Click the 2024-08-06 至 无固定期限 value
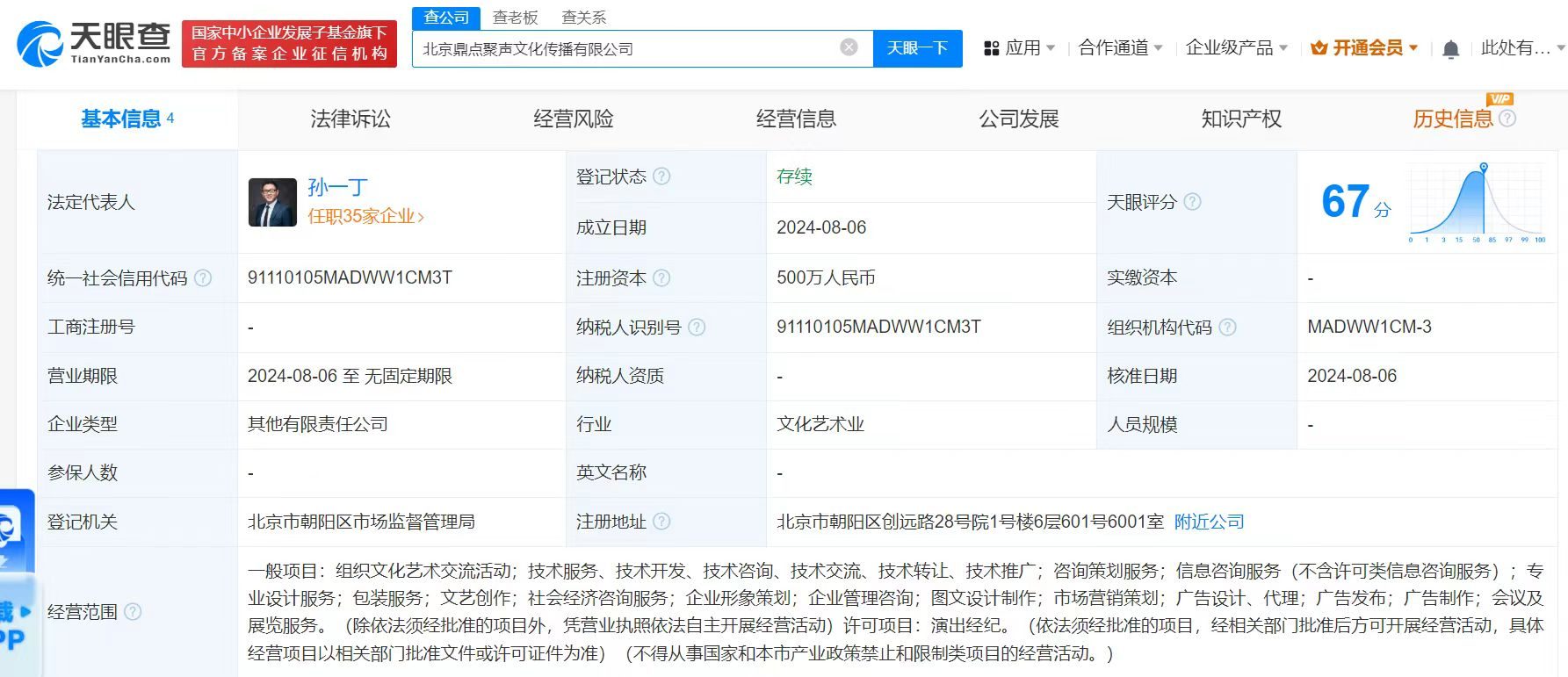The image size is (1568, 677). click(x=350, y=376)
